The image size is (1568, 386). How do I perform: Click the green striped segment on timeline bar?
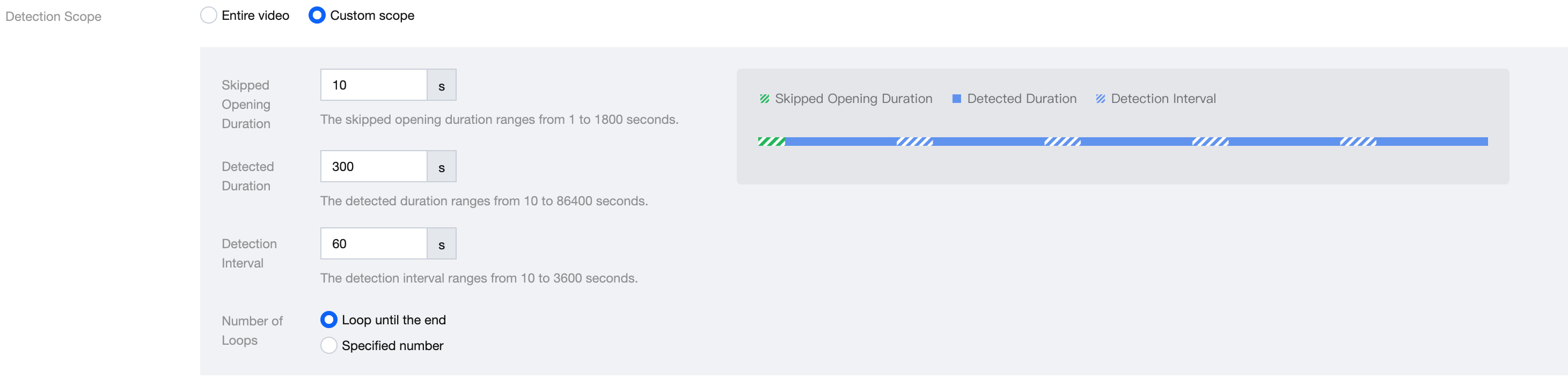771,142
